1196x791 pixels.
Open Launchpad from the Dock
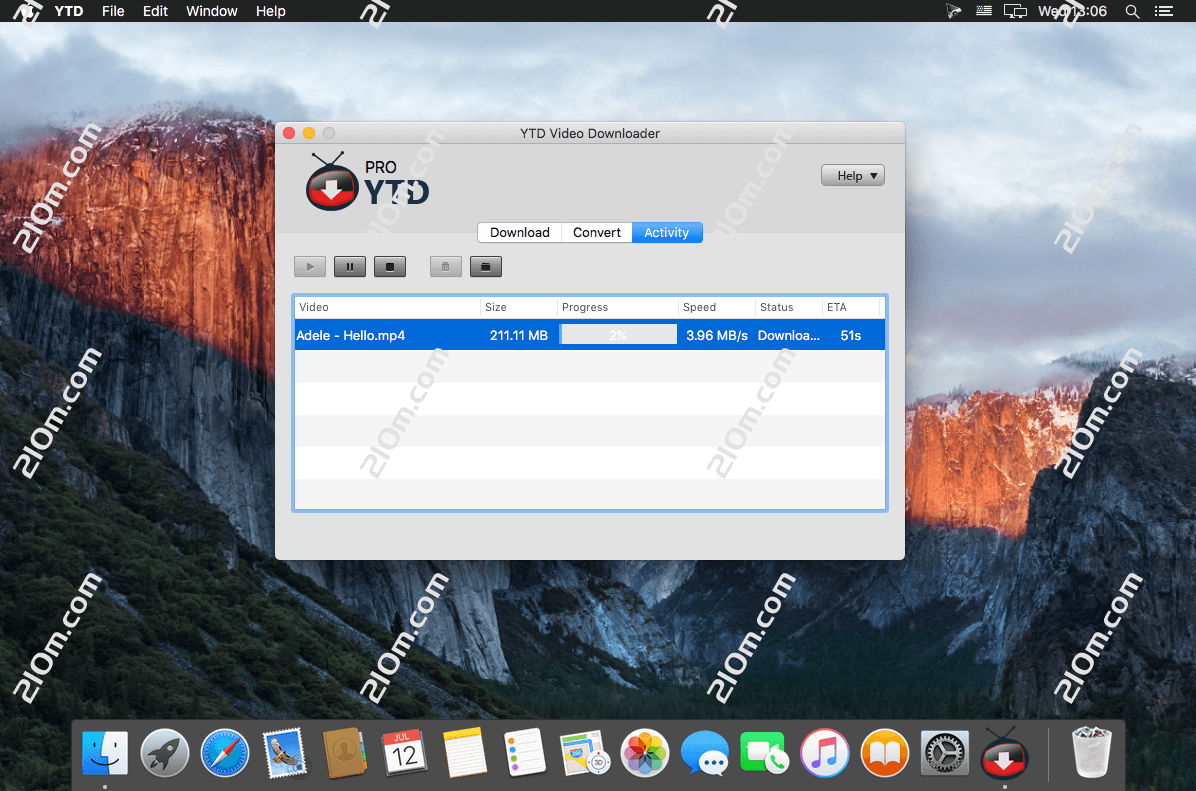[x=165, y=753]
